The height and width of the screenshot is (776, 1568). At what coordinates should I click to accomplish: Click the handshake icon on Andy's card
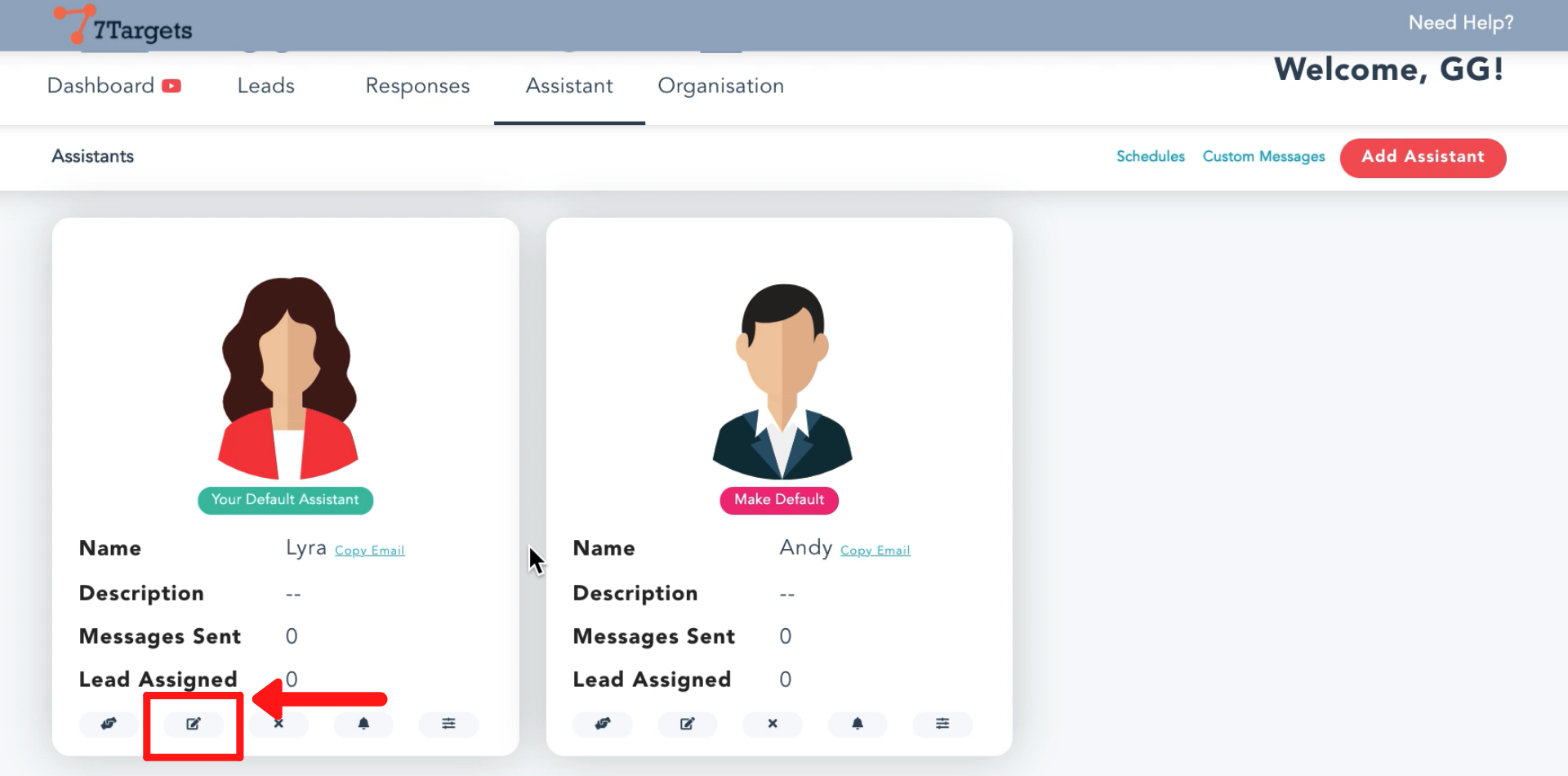[x=603, y=724]
